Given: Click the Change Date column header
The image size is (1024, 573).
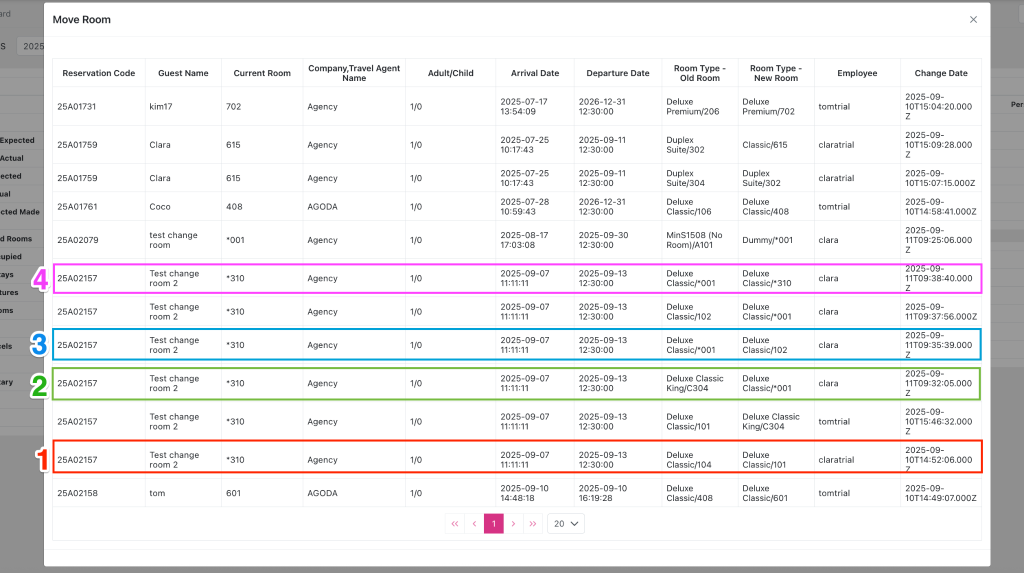Looking at the screenshot, I should click(940, 73).
